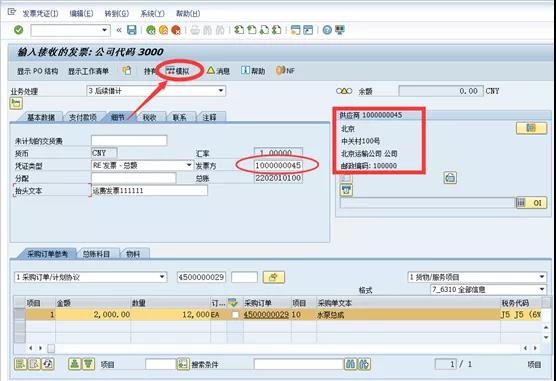Open the 系统 menu

click(x=152, y=13)
